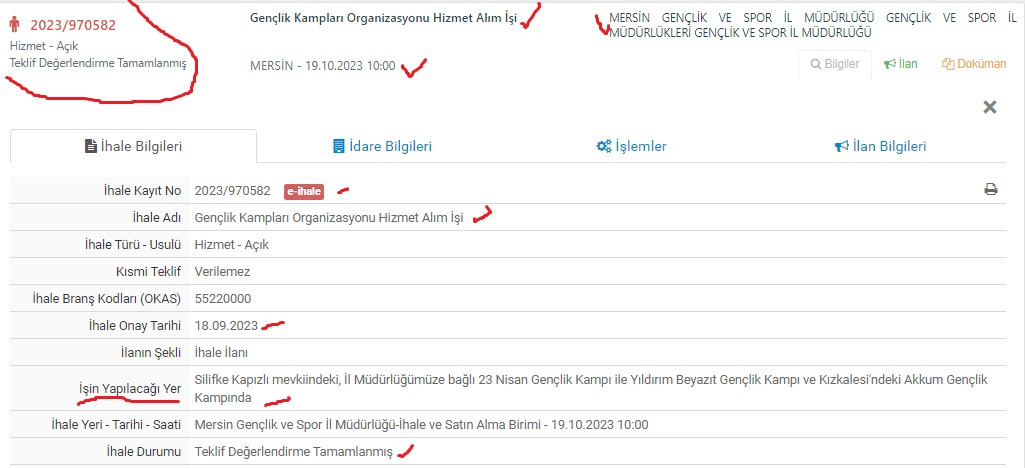Click the red person icon beside 2023/970582
This screenshot has height=468, width=1025.
[x=15, y=25]
